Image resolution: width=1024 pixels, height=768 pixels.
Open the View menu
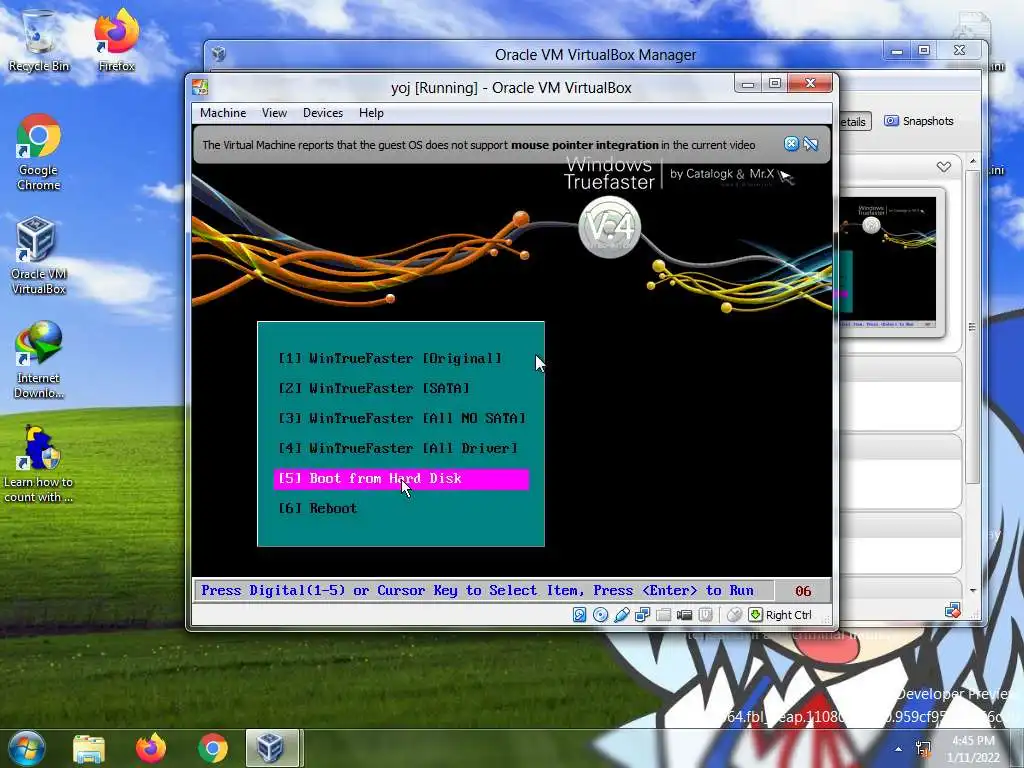pyautogui.click(x=274, y=113)
